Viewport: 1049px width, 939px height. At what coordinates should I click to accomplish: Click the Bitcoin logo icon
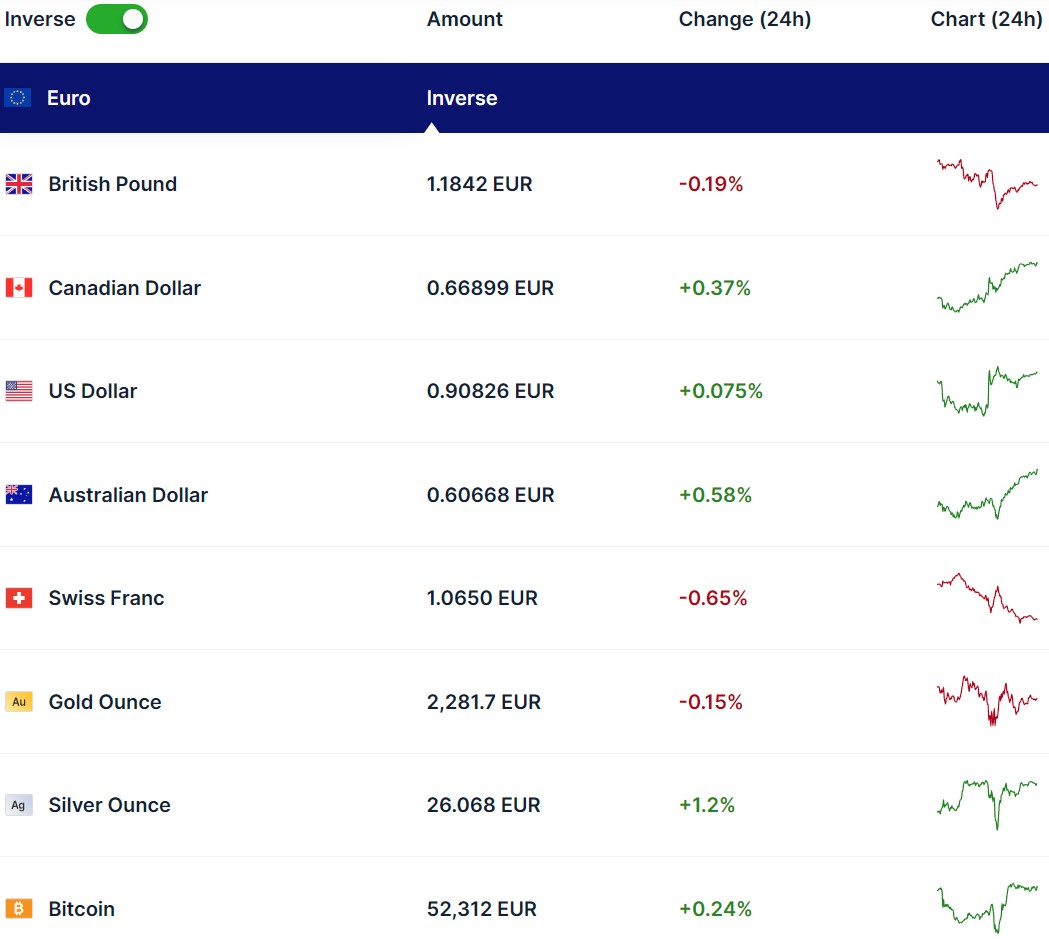tap(19, 909)
